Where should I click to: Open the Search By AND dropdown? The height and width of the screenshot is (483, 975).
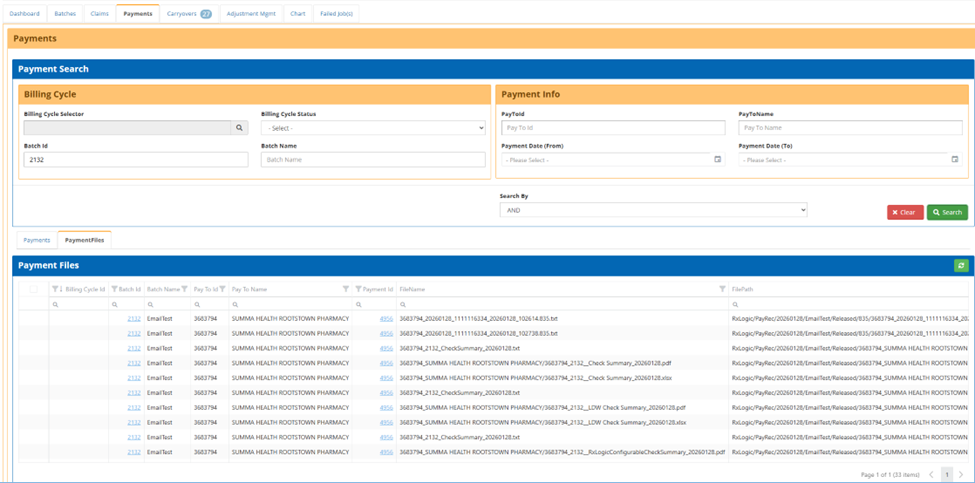652,211
